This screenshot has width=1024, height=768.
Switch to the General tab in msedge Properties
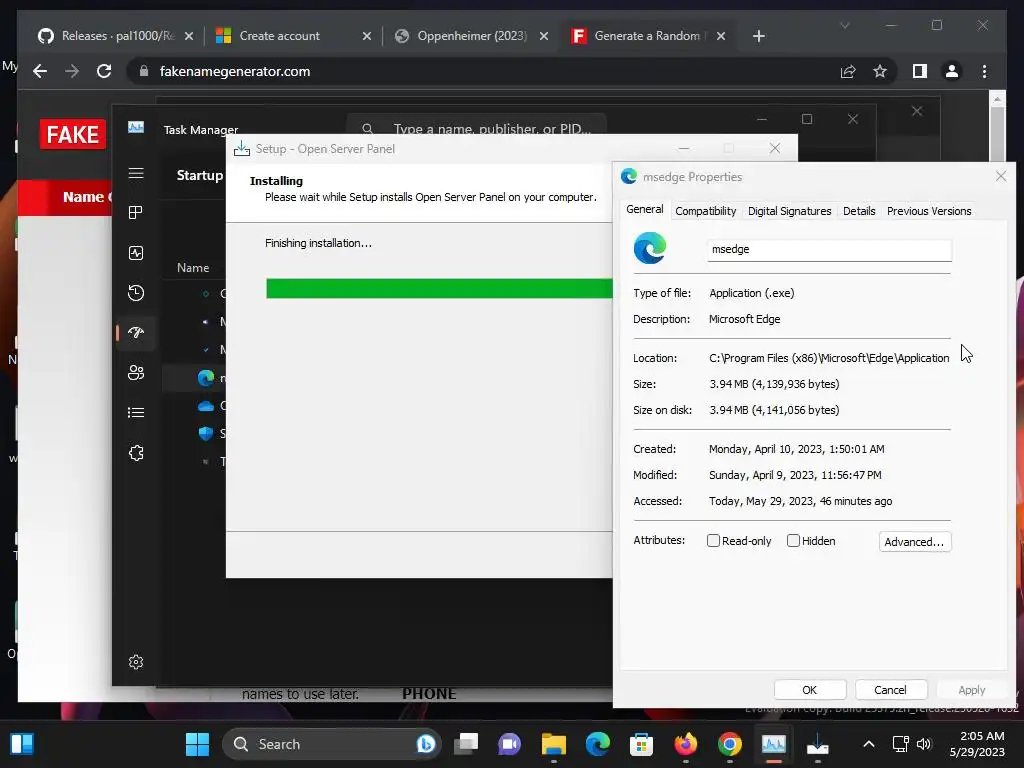pyautogui.click(x=645, y=210)
